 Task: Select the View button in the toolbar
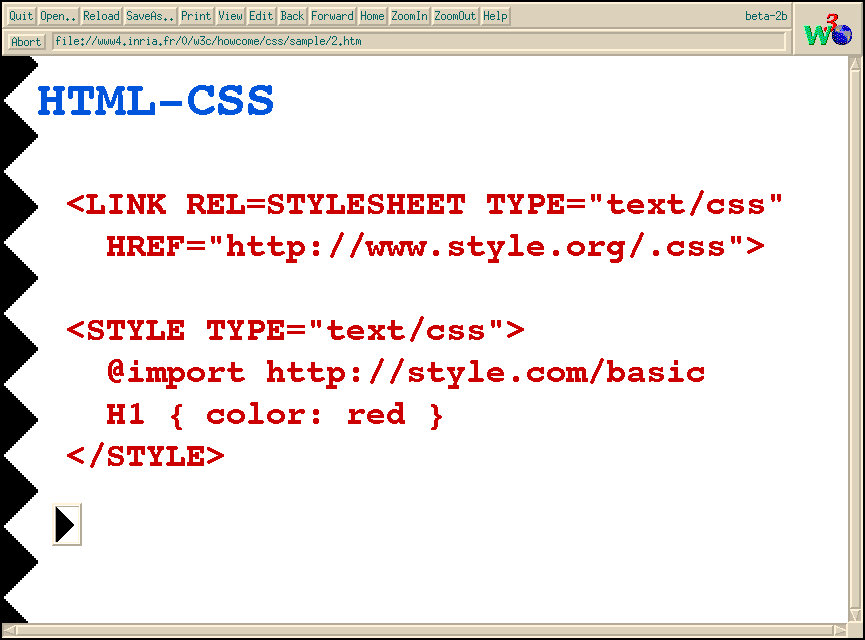pos(231,16)
